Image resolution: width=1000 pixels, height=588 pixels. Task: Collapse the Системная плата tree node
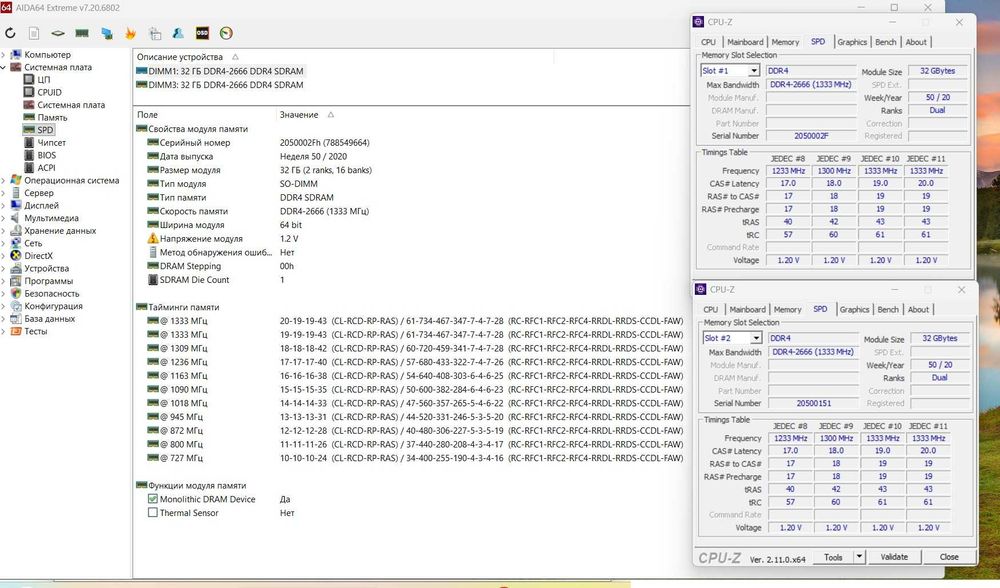tap(3, 68)
